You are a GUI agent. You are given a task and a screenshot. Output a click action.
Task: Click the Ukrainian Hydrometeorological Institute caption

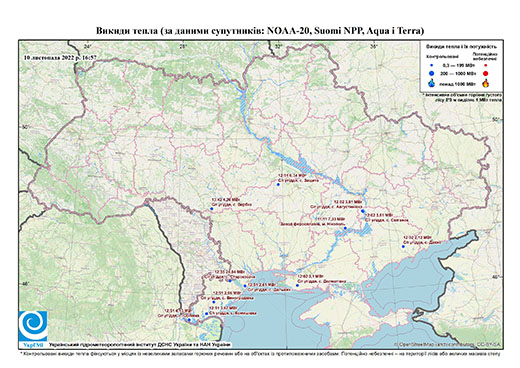pyautogui.click(x=139, y=345)
